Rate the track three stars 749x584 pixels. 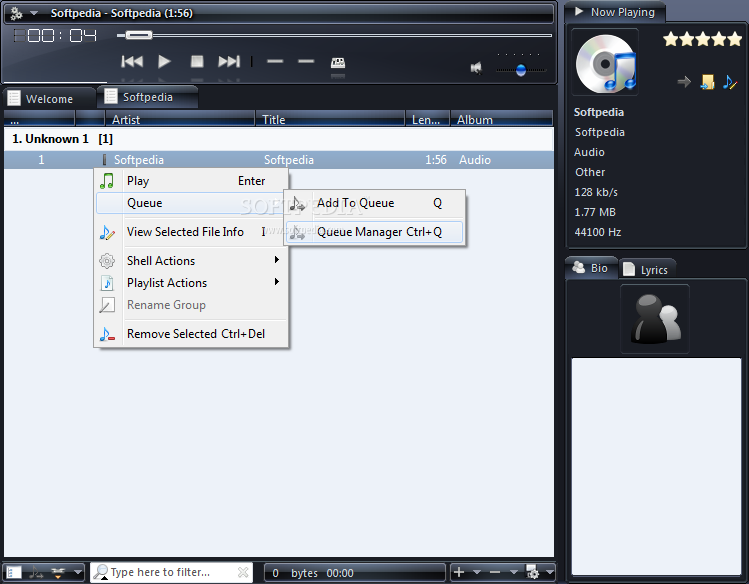pyautogui.click(x=703, y=39)
